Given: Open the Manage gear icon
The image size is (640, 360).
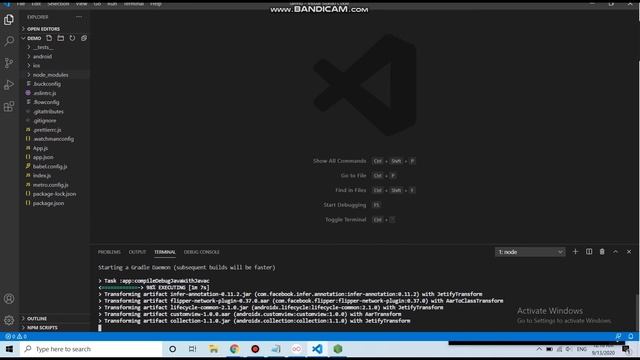Looking at the screenshot, I should [x=9, y=320].
